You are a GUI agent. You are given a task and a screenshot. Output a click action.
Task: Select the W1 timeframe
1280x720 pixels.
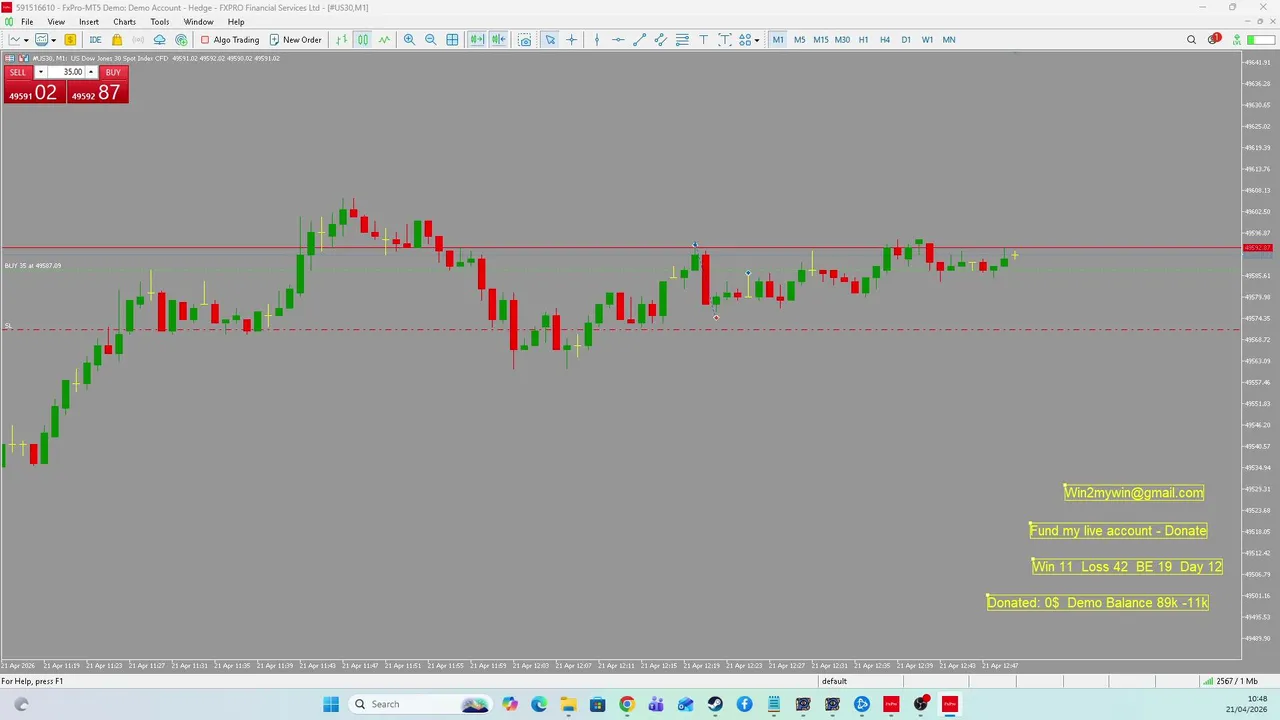pyautogui.click(x=927, y=40)
